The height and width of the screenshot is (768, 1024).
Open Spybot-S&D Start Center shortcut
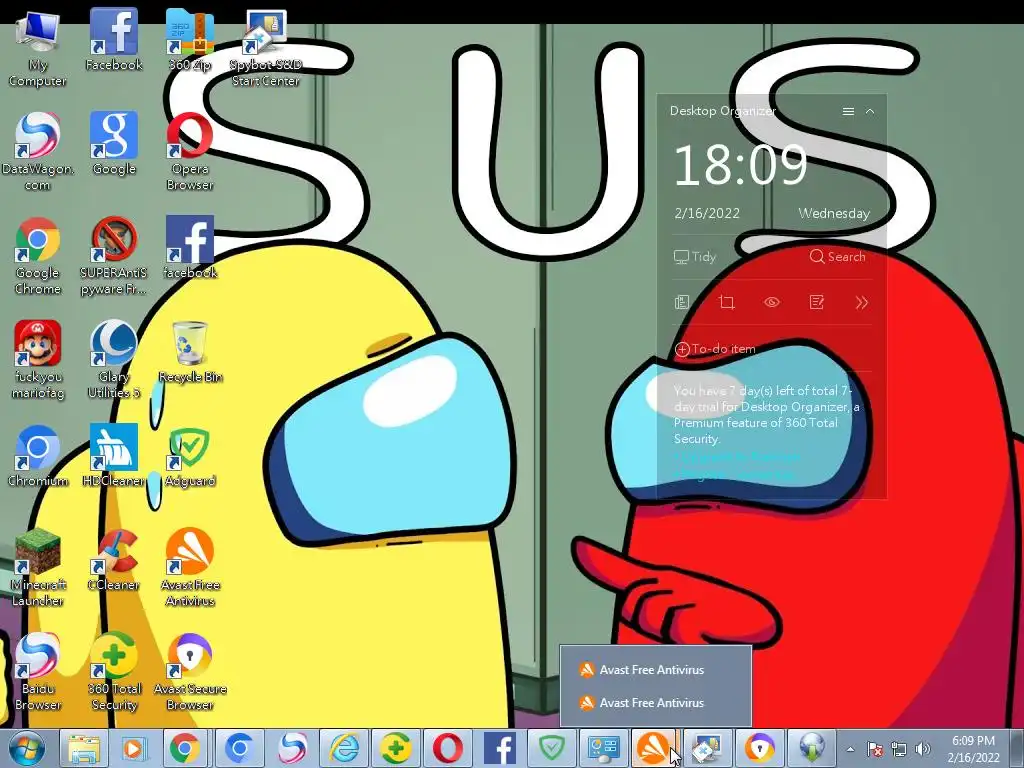[265, 49]
